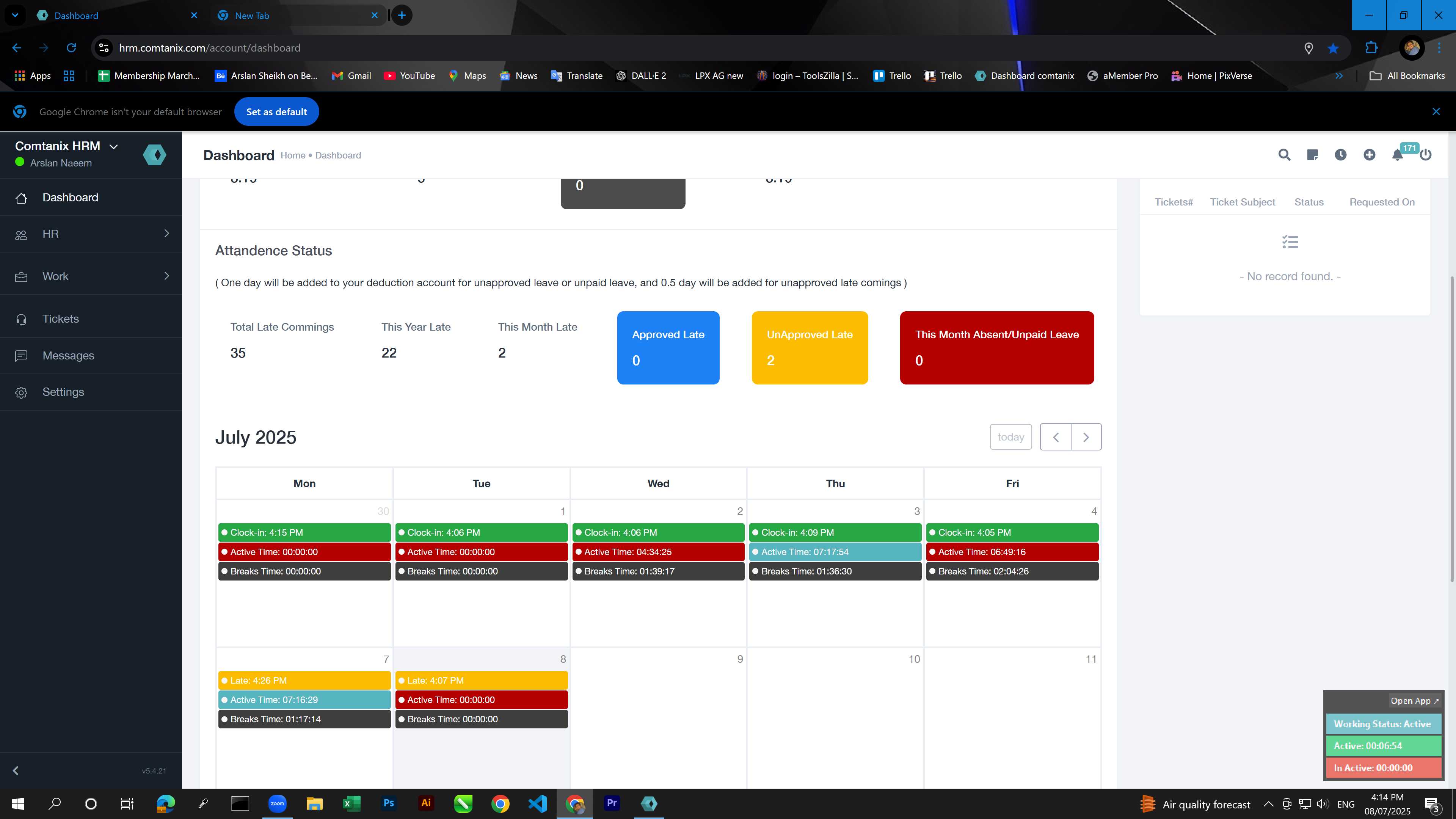Screen dimensions: 1456x819
Task: Open All Bookmarks folder
Action: coord(1408,76)
